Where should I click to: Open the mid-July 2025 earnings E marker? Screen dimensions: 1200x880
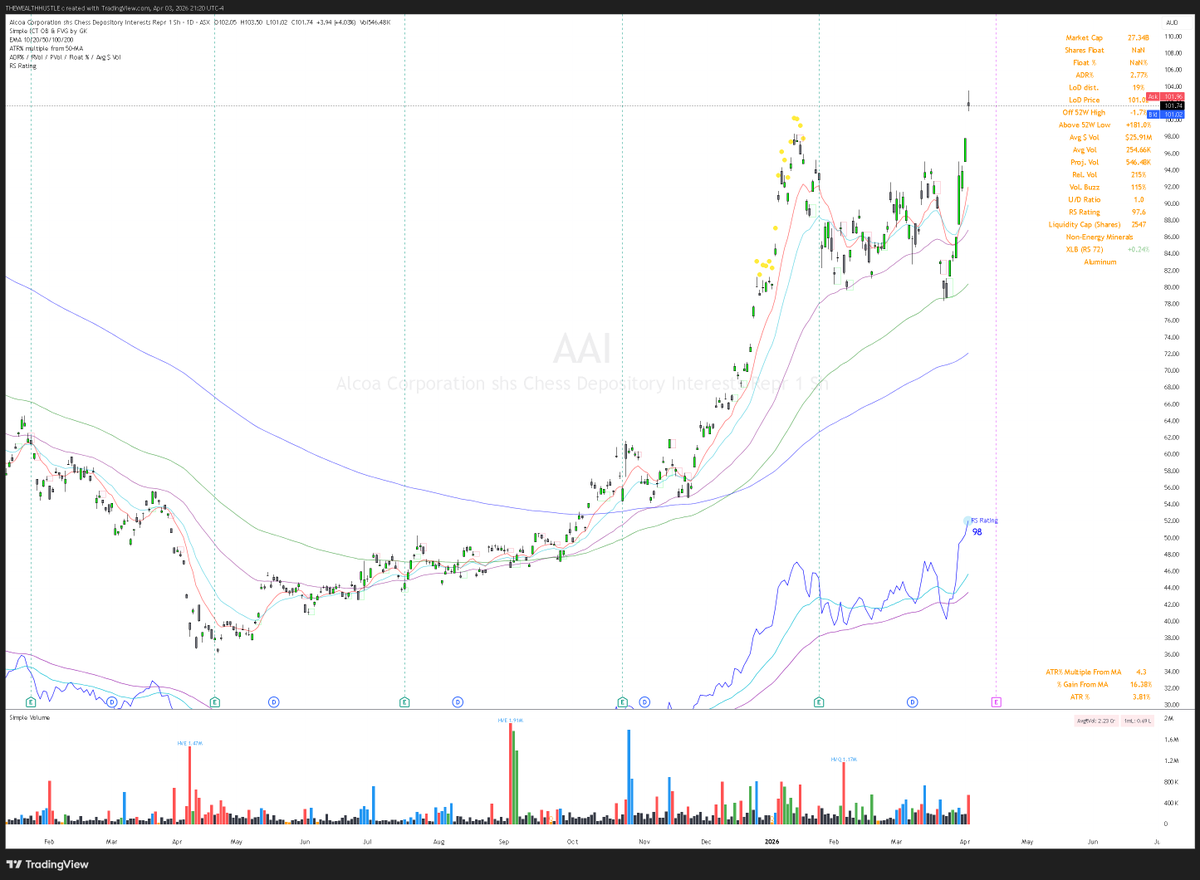[x=404, y=703]
